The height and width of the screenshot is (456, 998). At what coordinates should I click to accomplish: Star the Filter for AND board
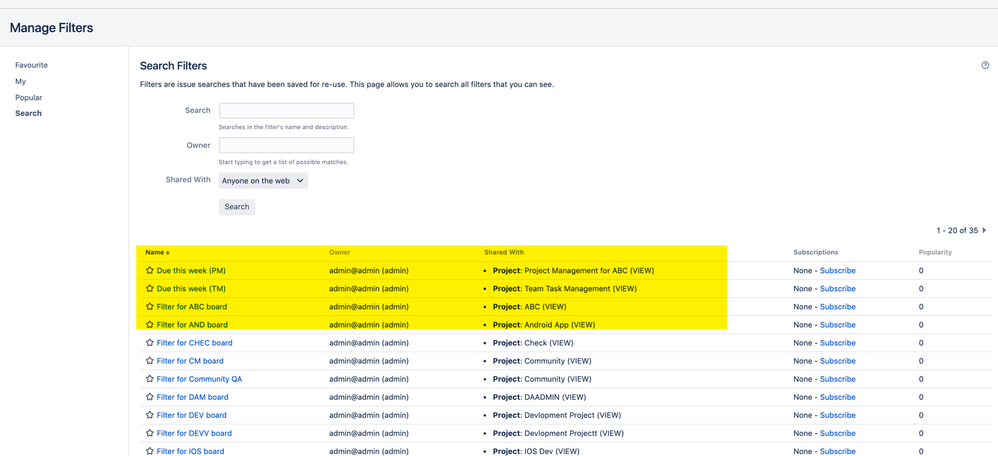coord(150,325)
